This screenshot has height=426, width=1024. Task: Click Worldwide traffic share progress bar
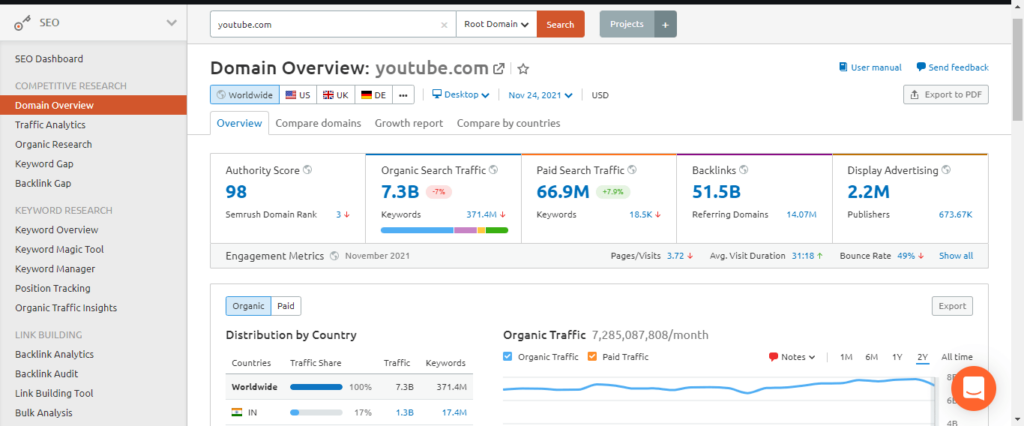click(316, 387)
